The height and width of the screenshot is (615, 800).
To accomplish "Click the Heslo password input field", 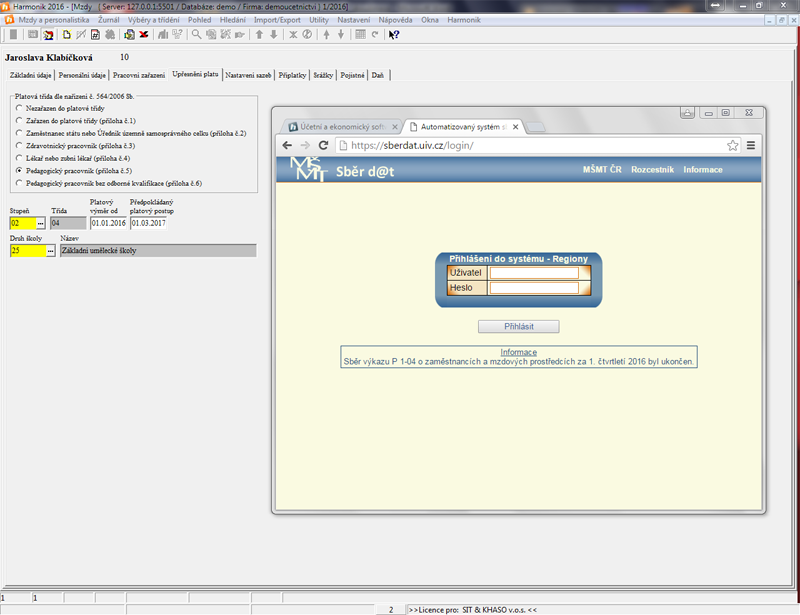I will 534,288.
